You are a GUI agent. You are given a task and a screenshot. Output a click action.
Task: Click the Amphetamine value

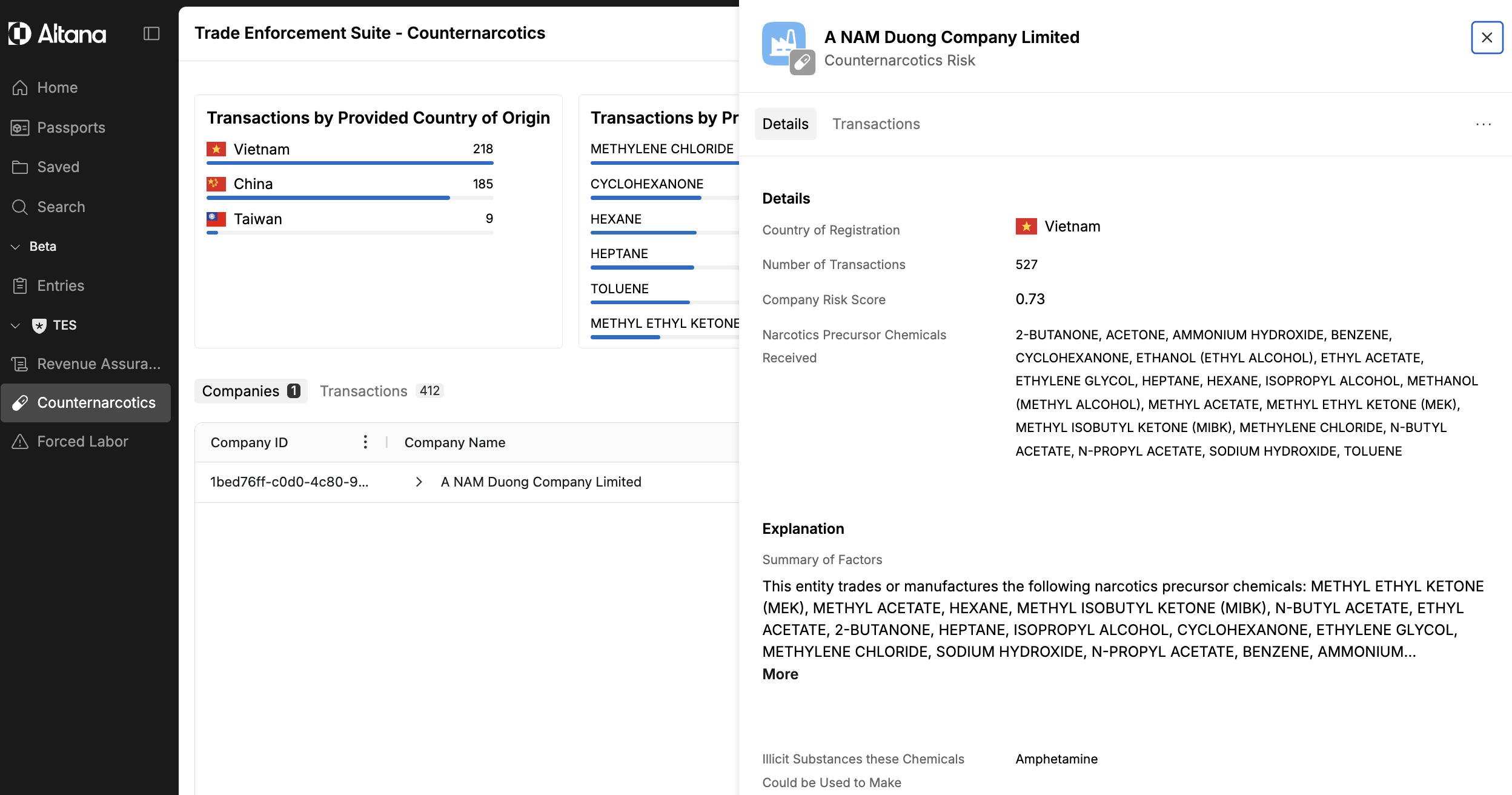(x=1056, y=759)
